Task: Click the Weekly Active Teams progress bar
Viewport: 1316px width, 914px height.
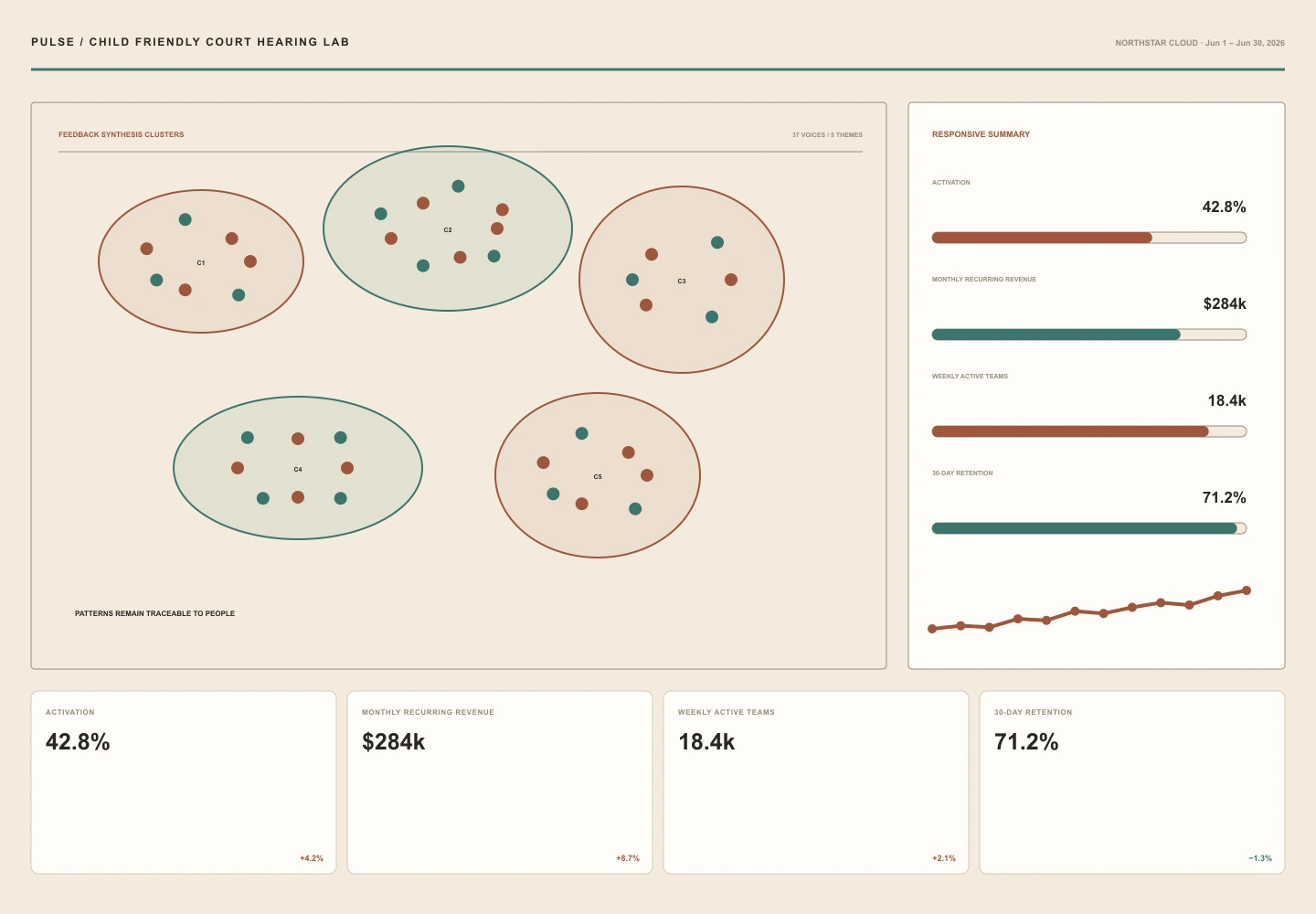Action: (1089, 431)
